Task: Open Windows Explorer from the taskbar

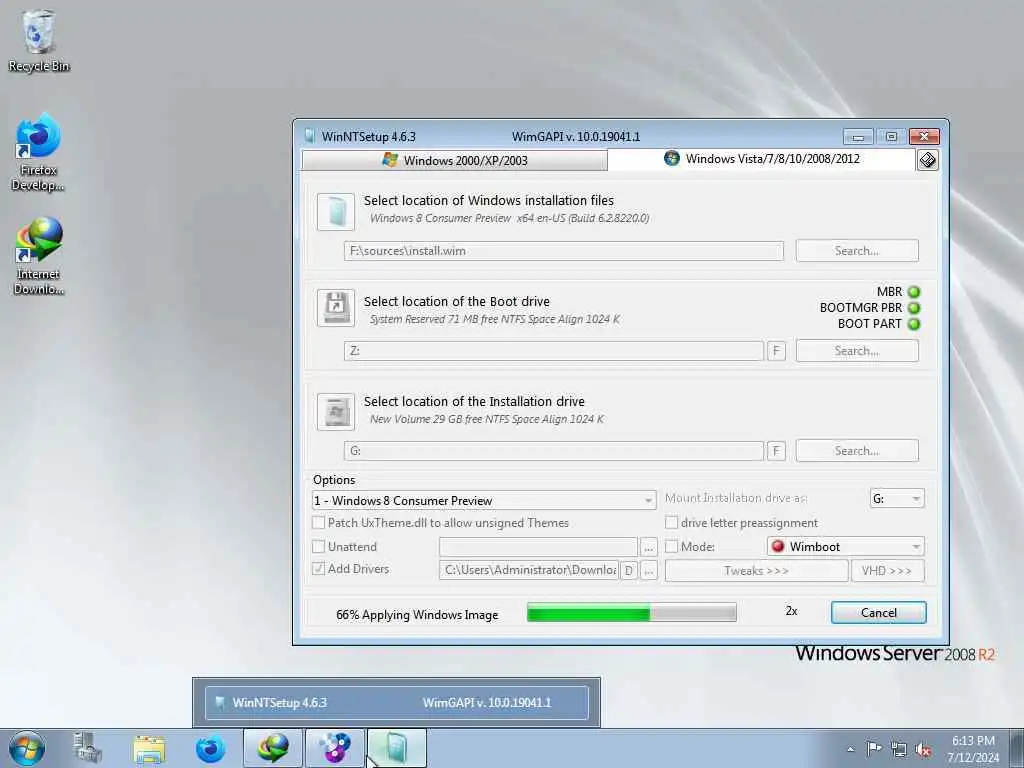Action: click(x=149, y=748)
